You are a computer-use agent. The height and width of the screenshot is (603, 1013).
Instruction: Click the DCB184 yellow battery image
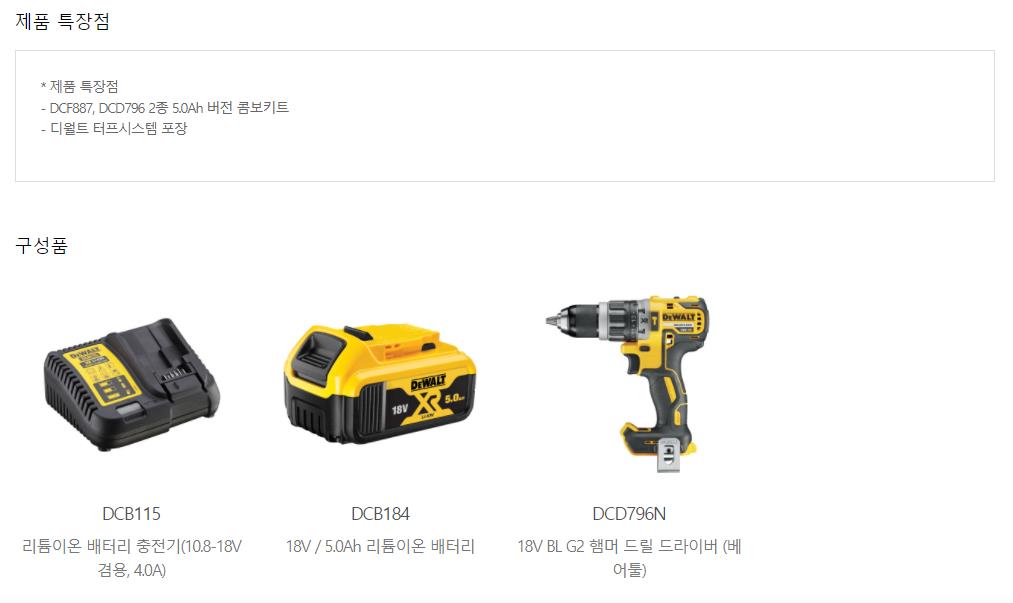(380, 384)
